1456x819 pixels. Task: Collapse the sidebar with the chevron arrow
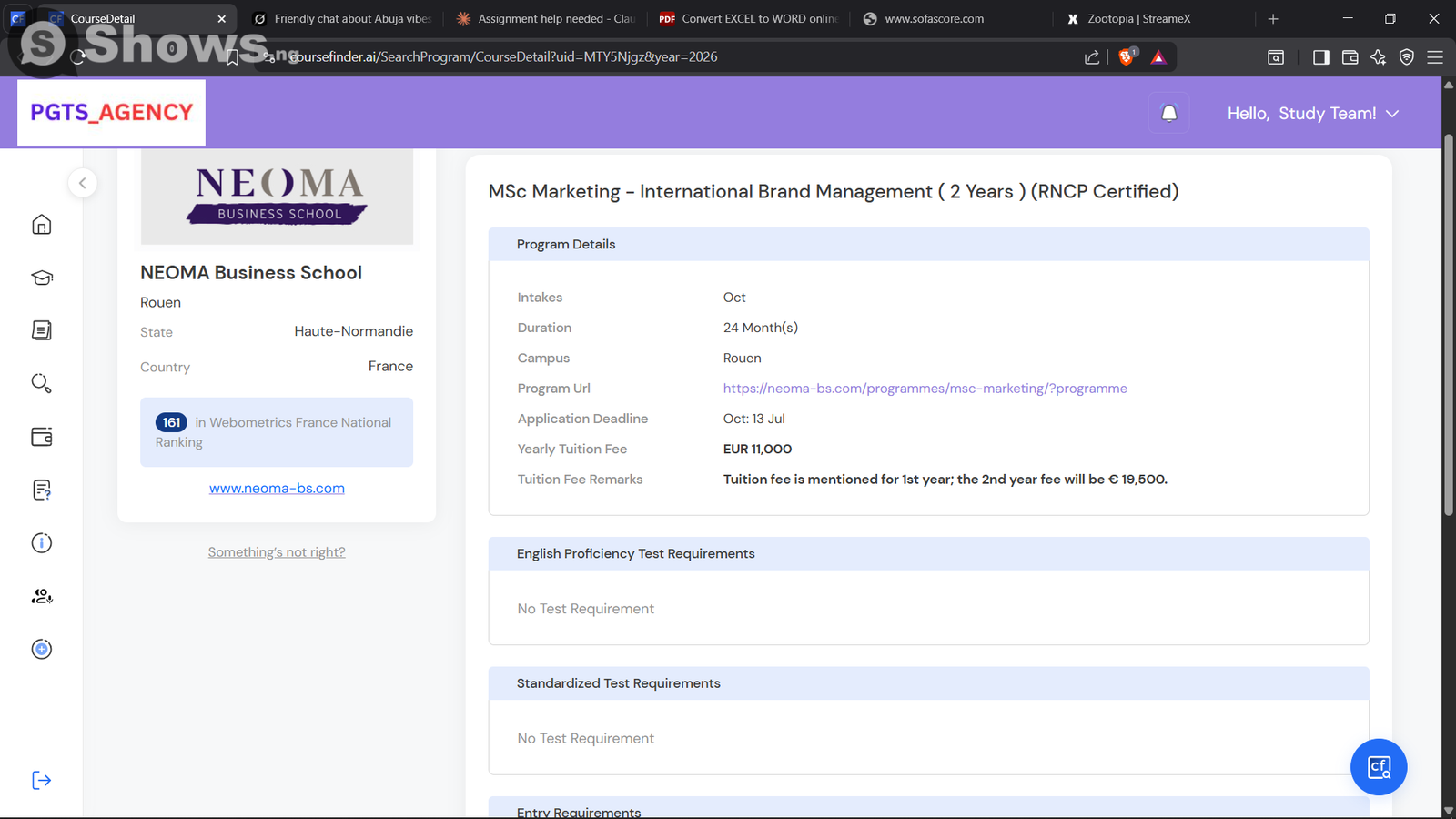click(x=83, y=183)
